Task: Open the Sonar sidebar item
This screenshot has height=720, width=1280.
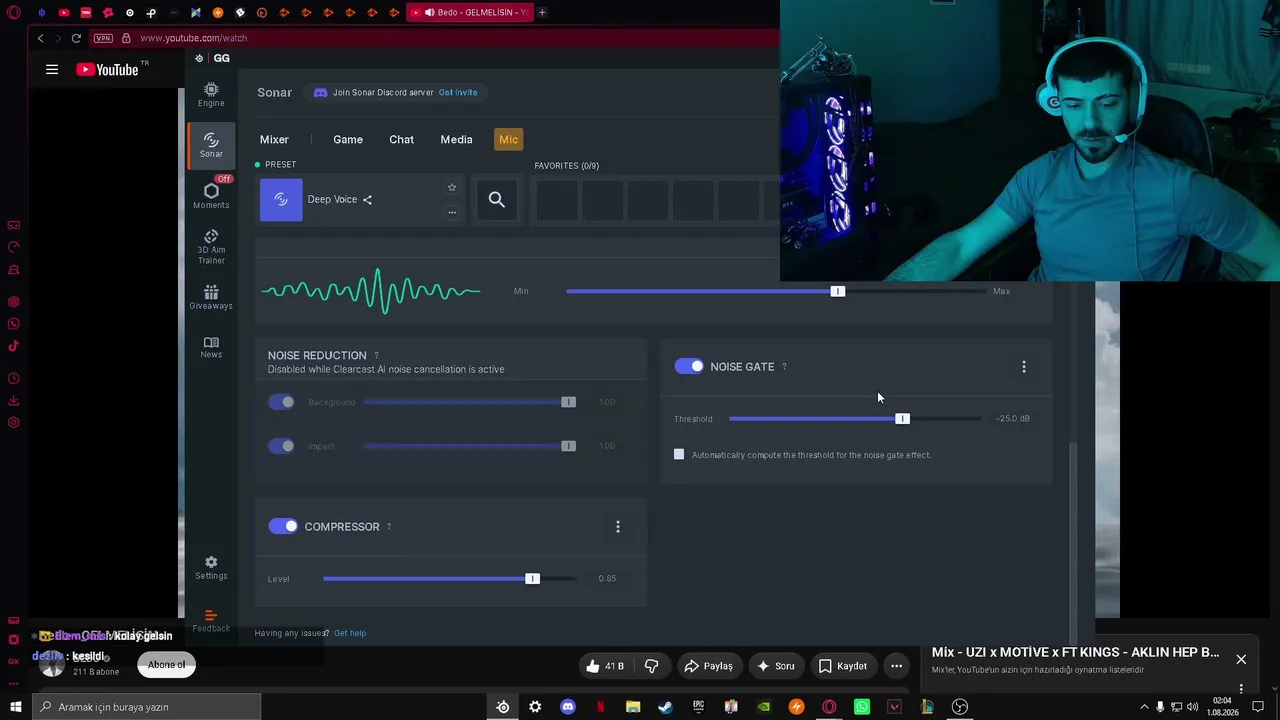Action: [x=211, y=145]
